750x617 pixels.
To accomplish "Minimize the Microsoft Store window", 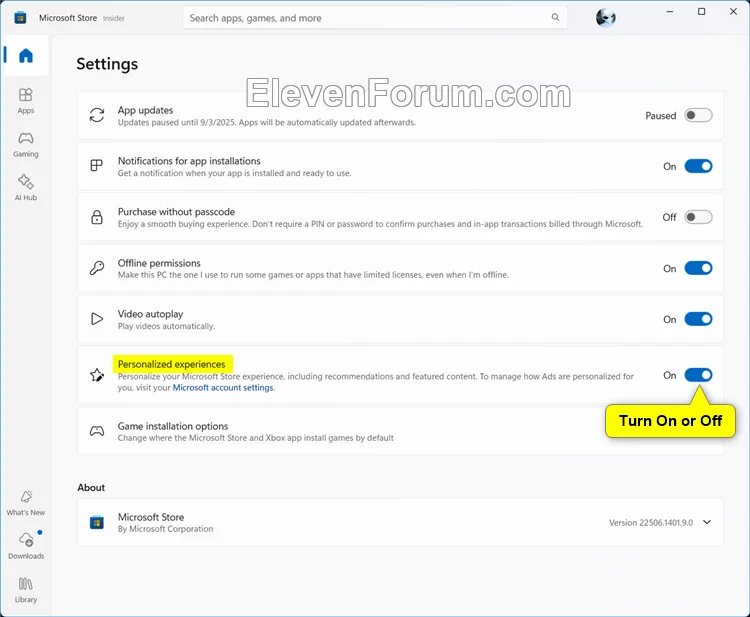I will click(x=670, y=11).
